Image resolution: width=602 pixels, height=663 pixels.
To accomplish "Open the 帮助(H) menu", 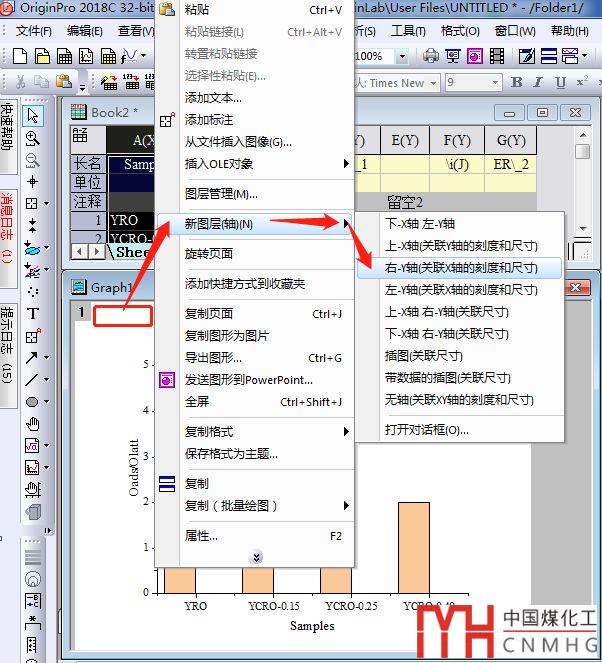I will pyautogui.click(x=569, y=31).
